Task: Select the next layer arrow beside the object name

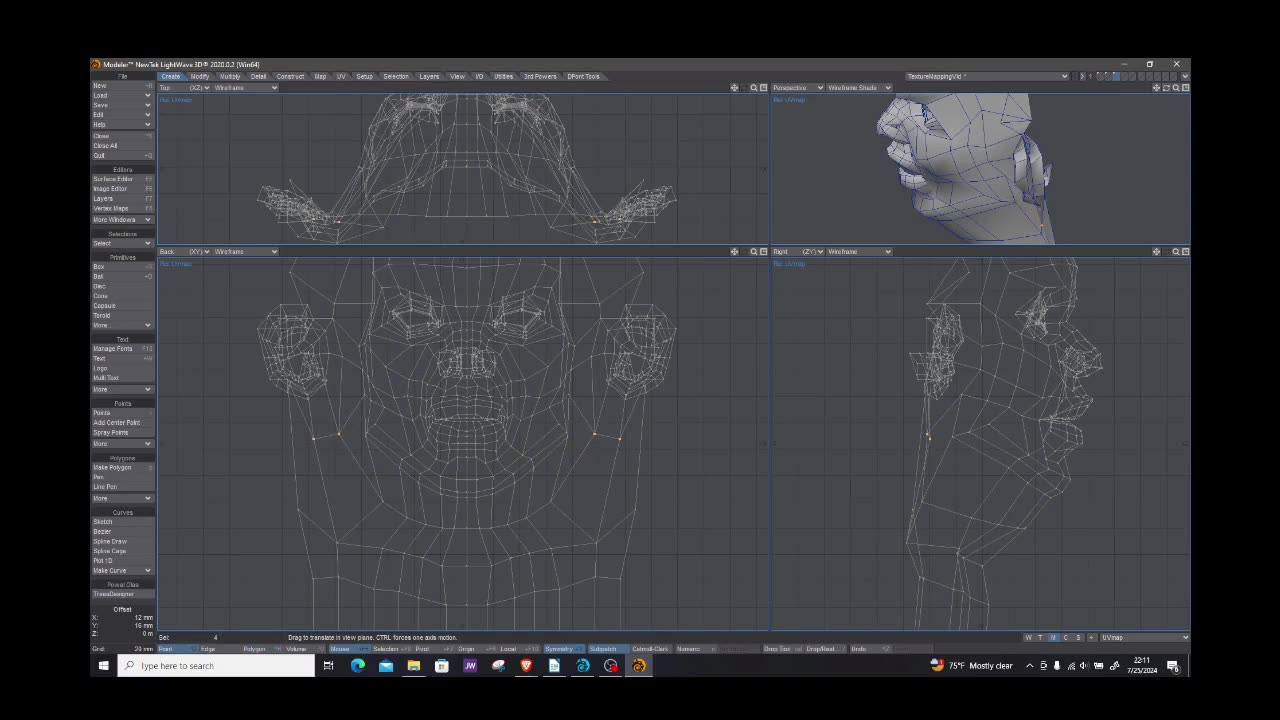Action: pyautogui.click(x=1082, y=76)
